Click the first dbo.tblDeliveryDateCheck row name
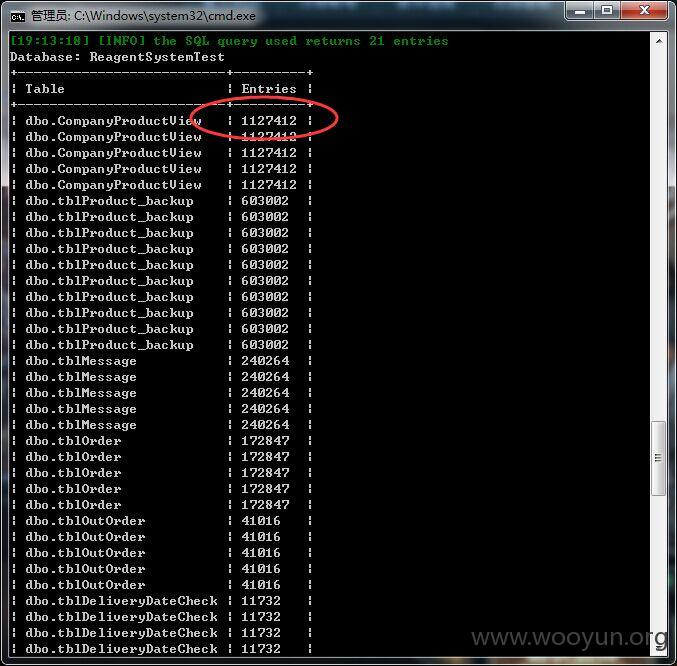The height and width of the screenshot is (666, 677). click(x=121, y=601)
